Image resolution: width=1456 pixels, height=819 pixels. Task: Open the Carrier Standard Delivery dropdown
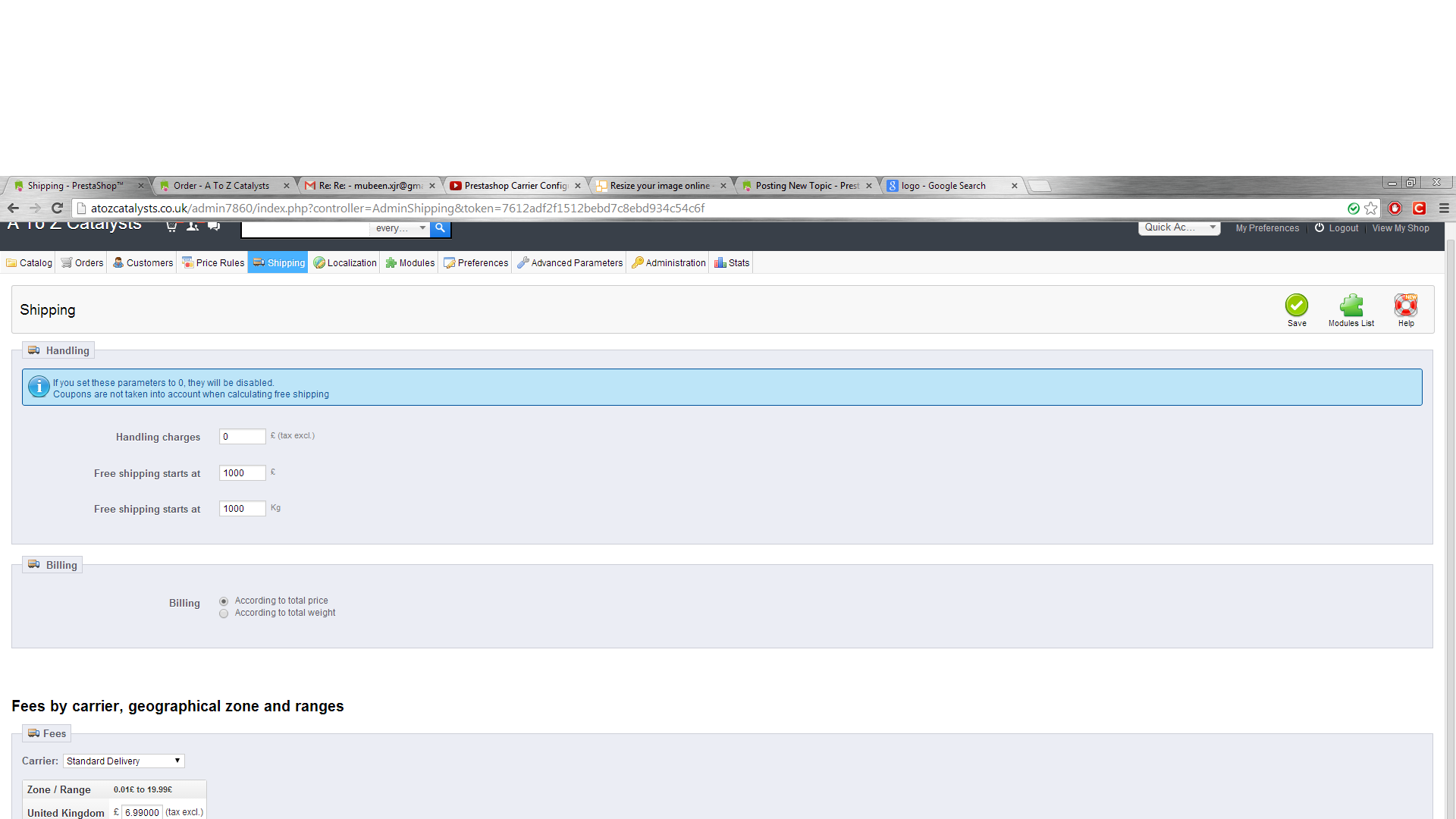pos(124,761)
